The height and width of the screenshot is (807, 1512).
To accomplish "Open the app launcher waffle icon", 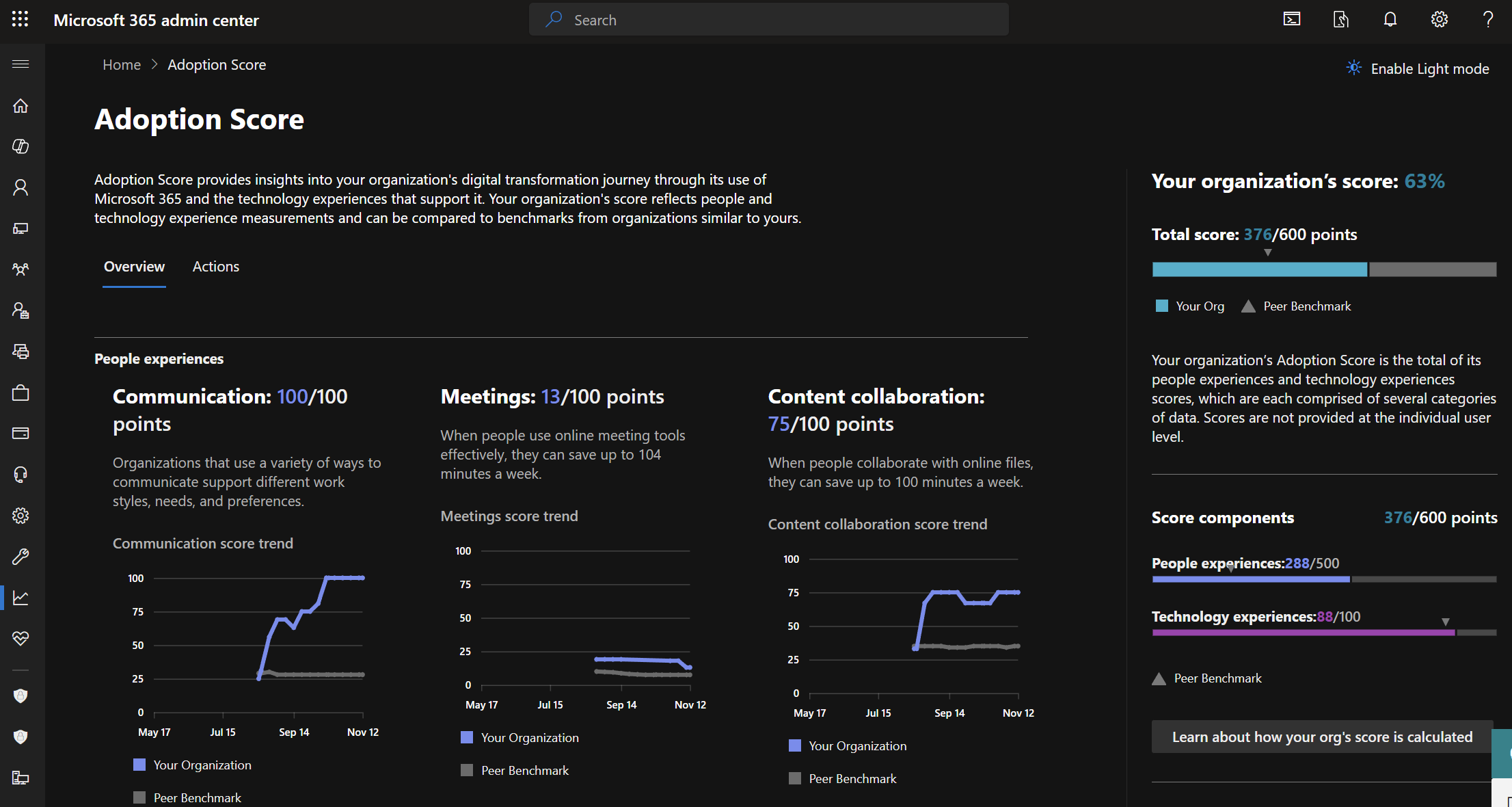I will [x=21, y=20].
